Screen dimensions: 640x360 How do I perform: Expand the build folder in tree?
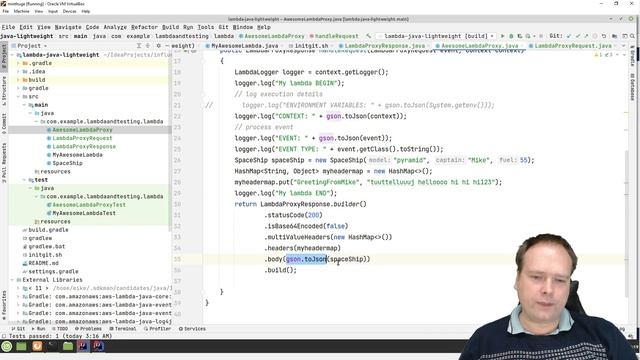click(x=18, y=80)
